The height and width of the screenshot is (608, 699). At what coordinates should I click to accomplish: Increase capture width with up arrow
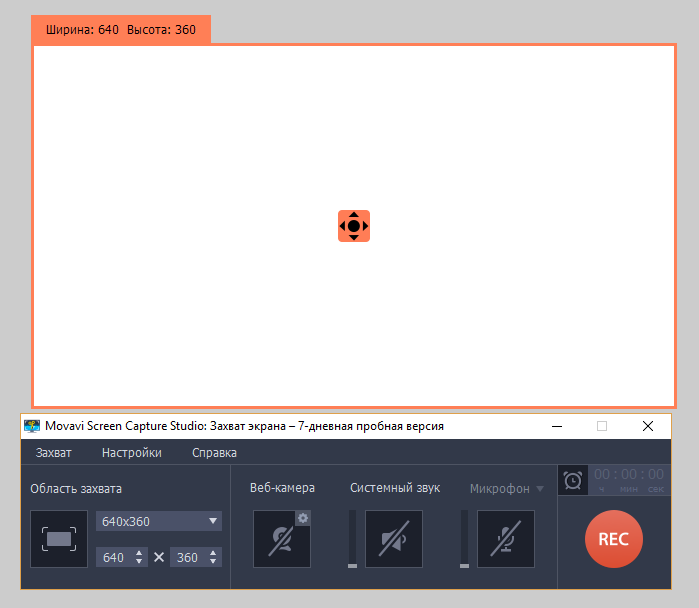139,553
